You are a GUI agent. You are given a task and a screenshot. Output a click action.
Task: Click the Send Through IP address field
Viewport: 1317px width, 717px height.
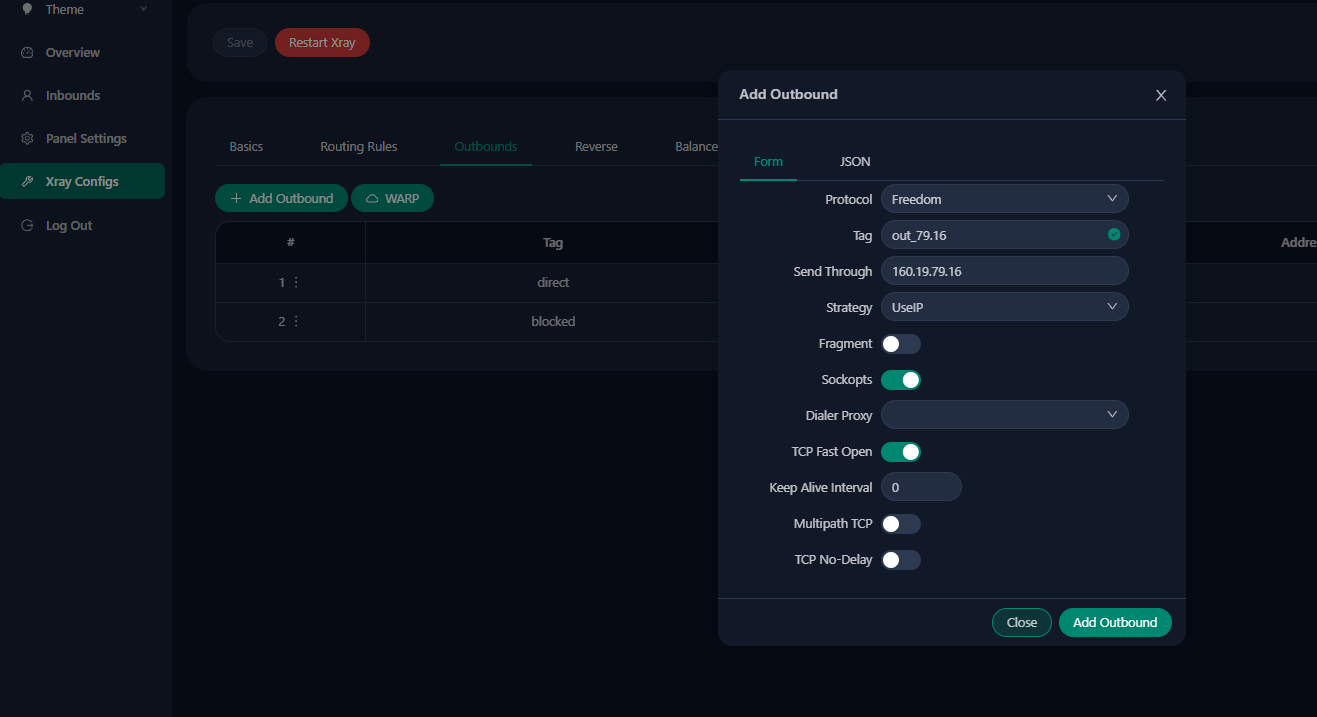coord(1004,271)
